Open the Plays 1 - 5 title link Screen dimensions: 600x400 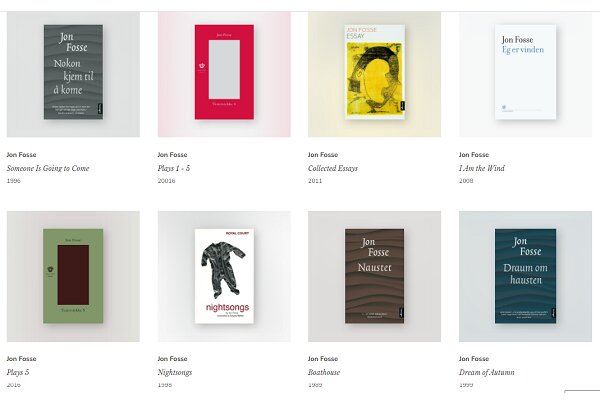174,168
